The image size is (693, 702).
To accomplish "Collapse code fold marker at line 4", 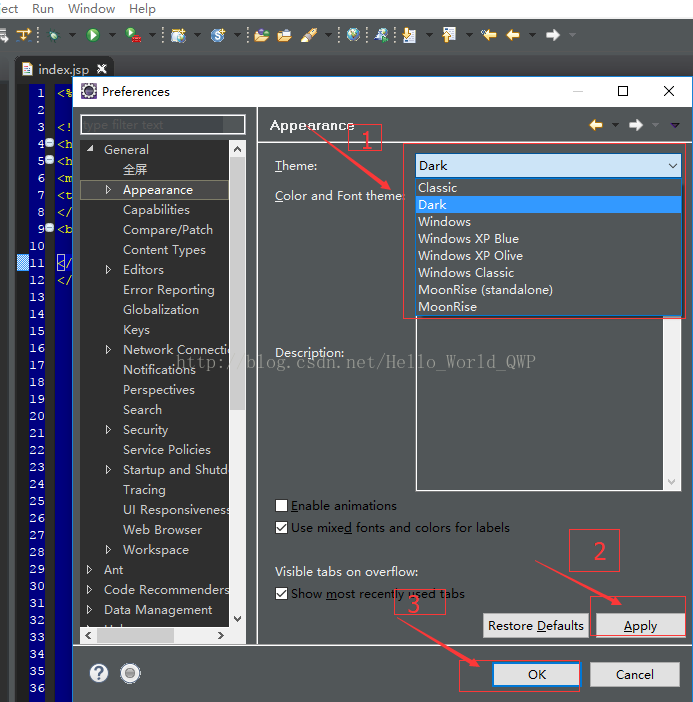I will click(50, 143).
